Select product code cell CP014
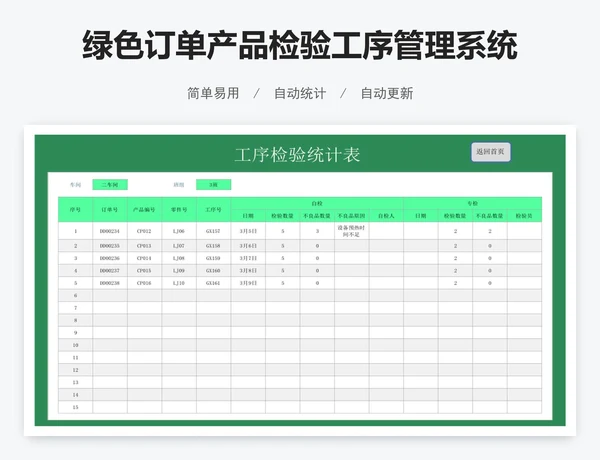The height and width of the screenshot is (460, 600). pos(144,258)
